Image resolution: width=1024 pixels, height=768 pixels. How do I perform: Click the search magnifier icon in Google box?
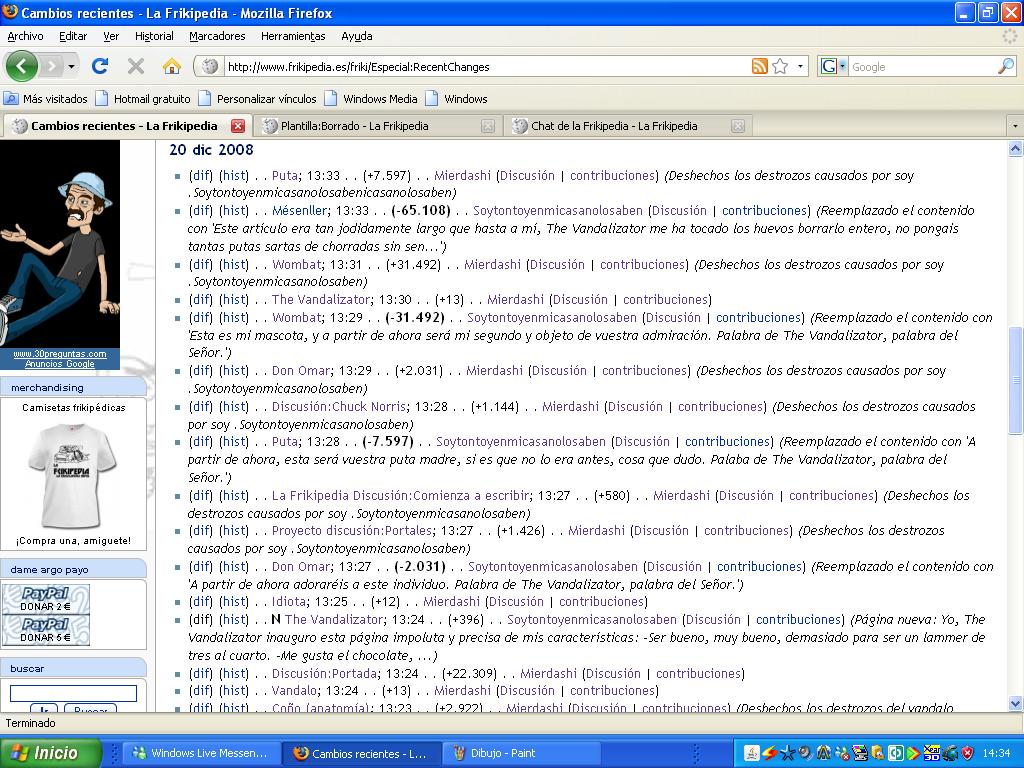1005,67
